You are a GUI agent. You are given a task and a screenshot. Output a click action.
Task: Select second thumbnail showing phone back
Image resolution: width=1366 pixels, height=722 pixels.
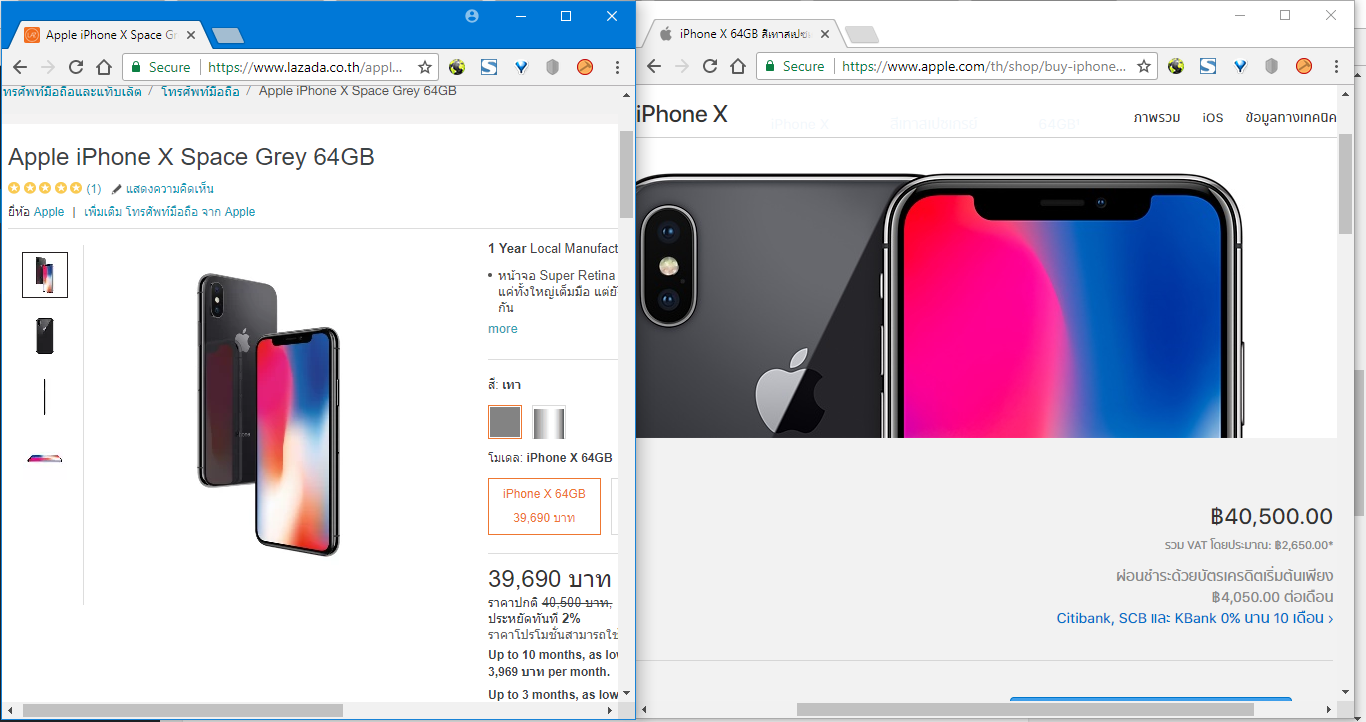pos(45,336)
